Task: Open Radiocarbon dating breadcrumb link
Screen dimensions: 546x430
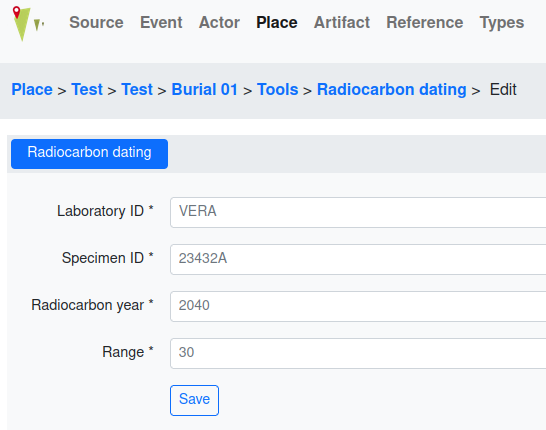Action: (x=392, y=89)
